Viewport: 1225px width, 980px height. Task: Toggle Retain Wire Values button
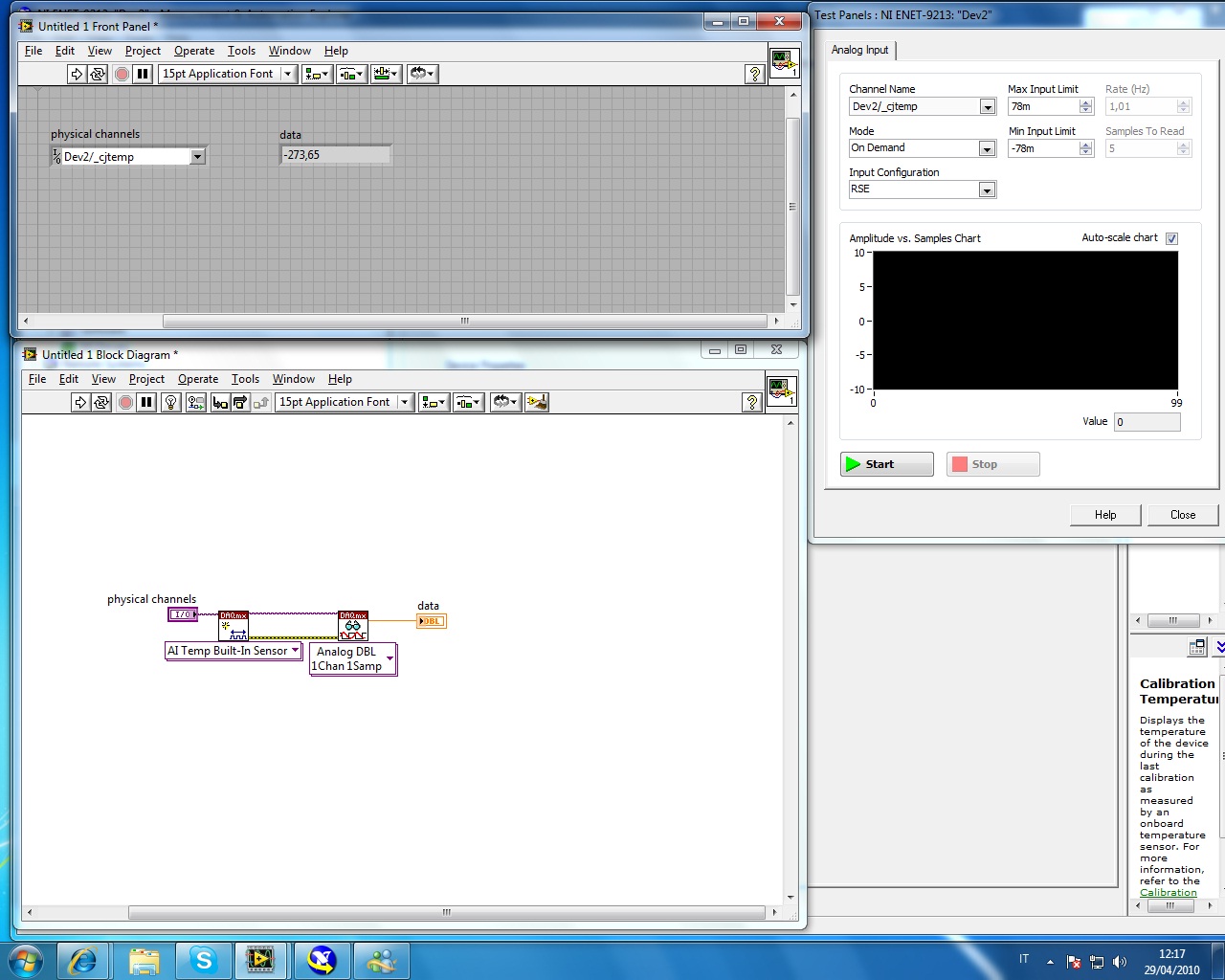point(195,402)
